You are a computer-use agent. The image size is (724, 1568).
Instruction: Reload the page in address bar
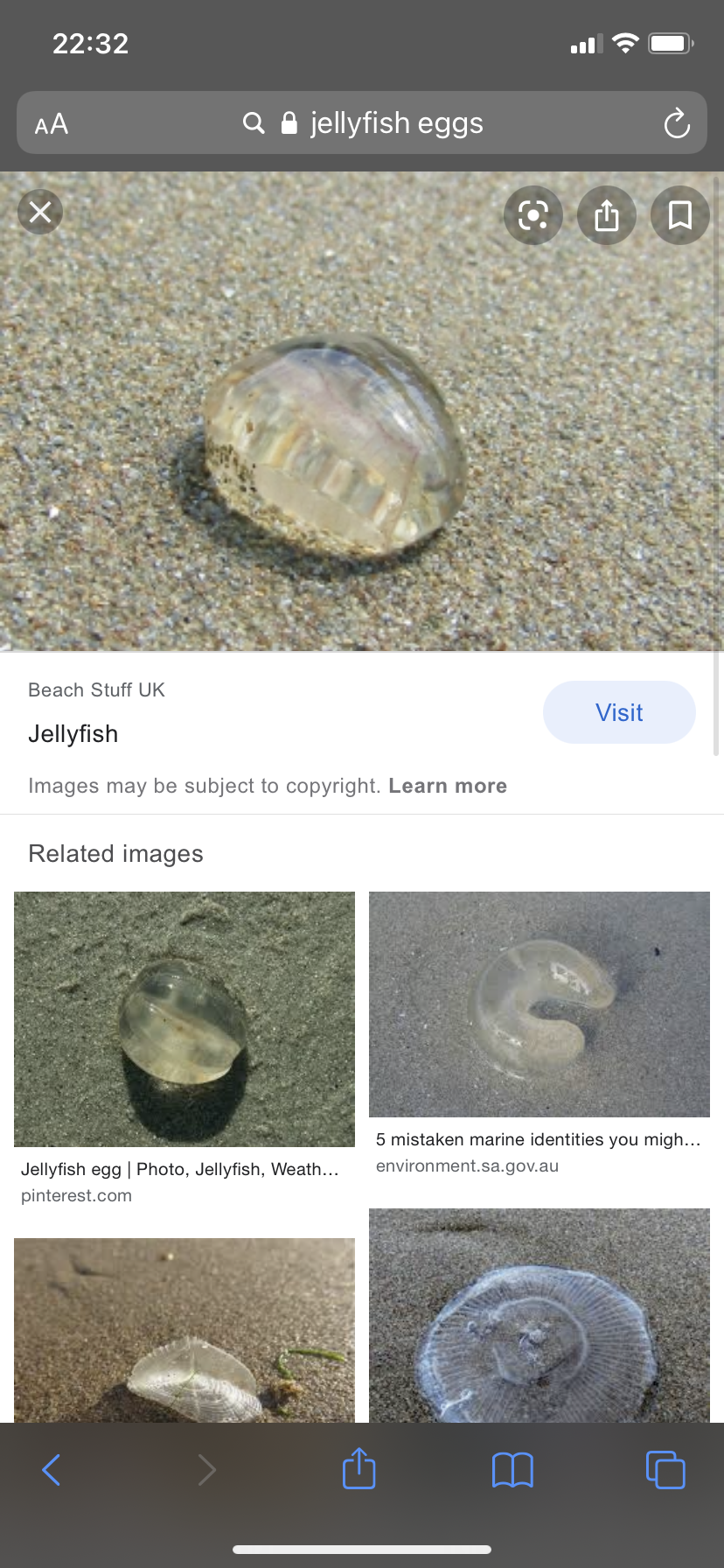[x=677, y=123]
